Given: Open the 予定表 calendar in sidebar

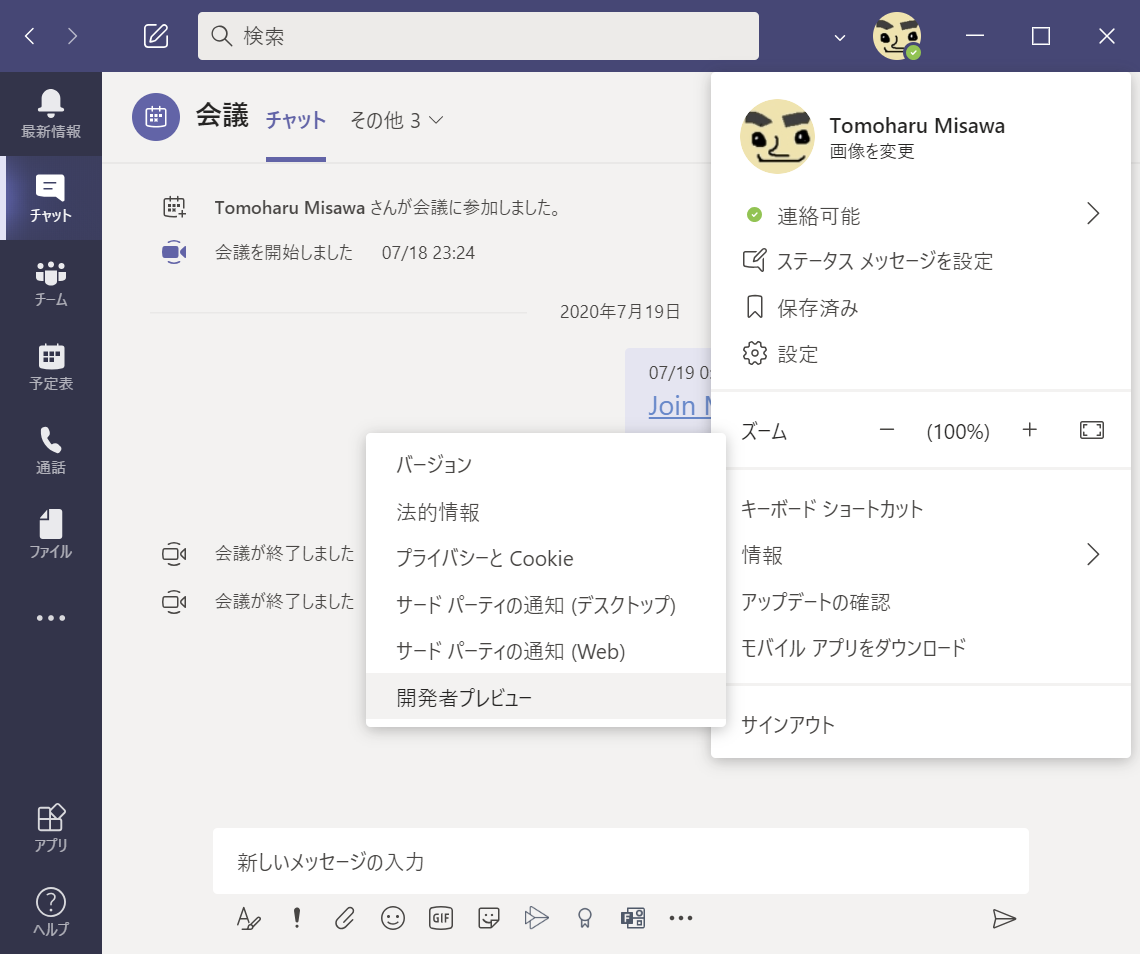Looking at the screenshot, I should (51, 366).
